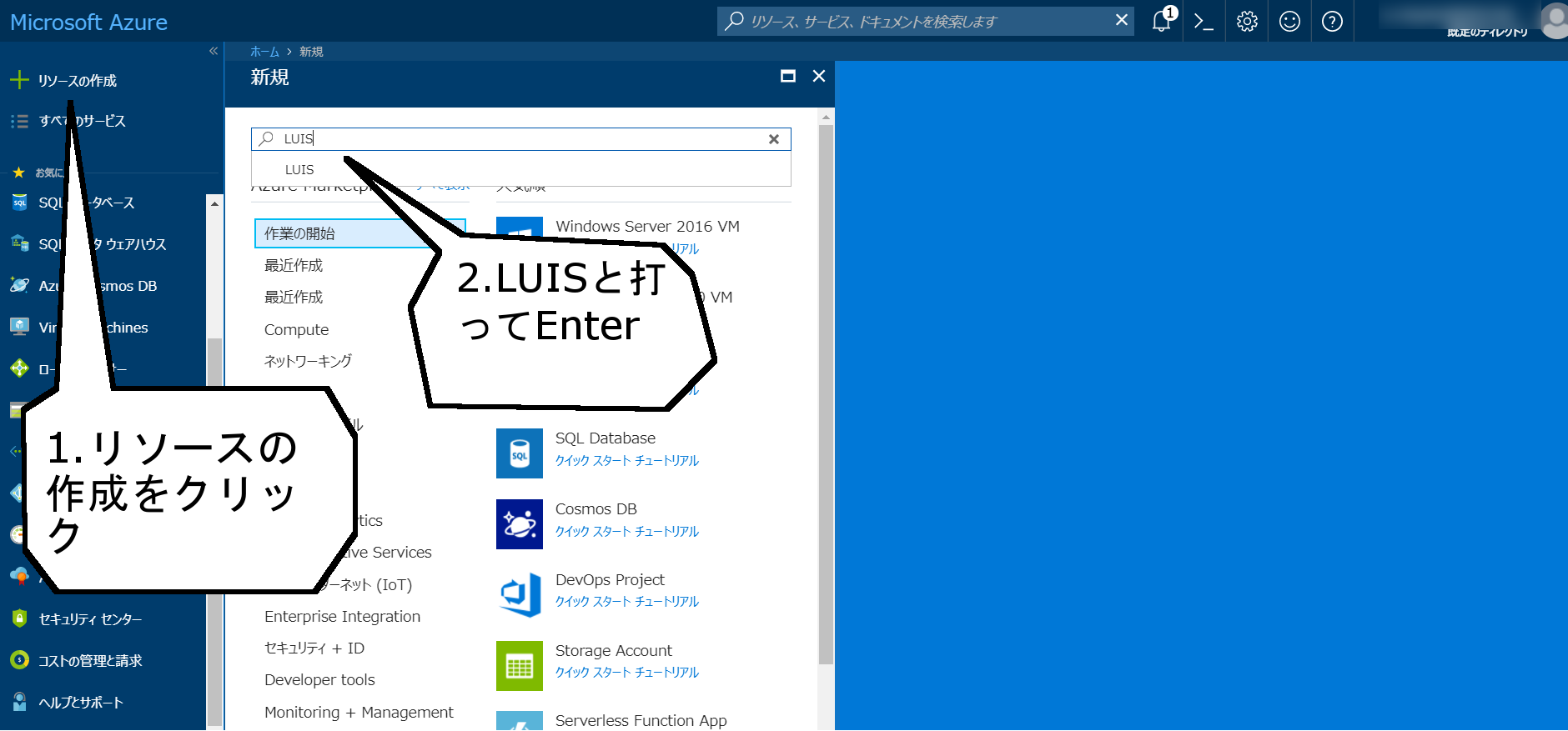Click the marketplace search box containing LUIS
The image size is (1568, 731).
[x=520, y=139]
